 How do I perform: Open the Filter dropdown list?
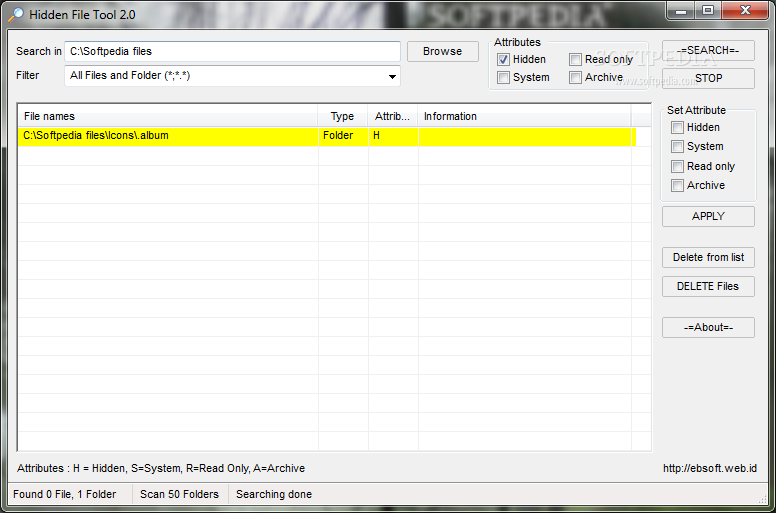click(392, 76)
